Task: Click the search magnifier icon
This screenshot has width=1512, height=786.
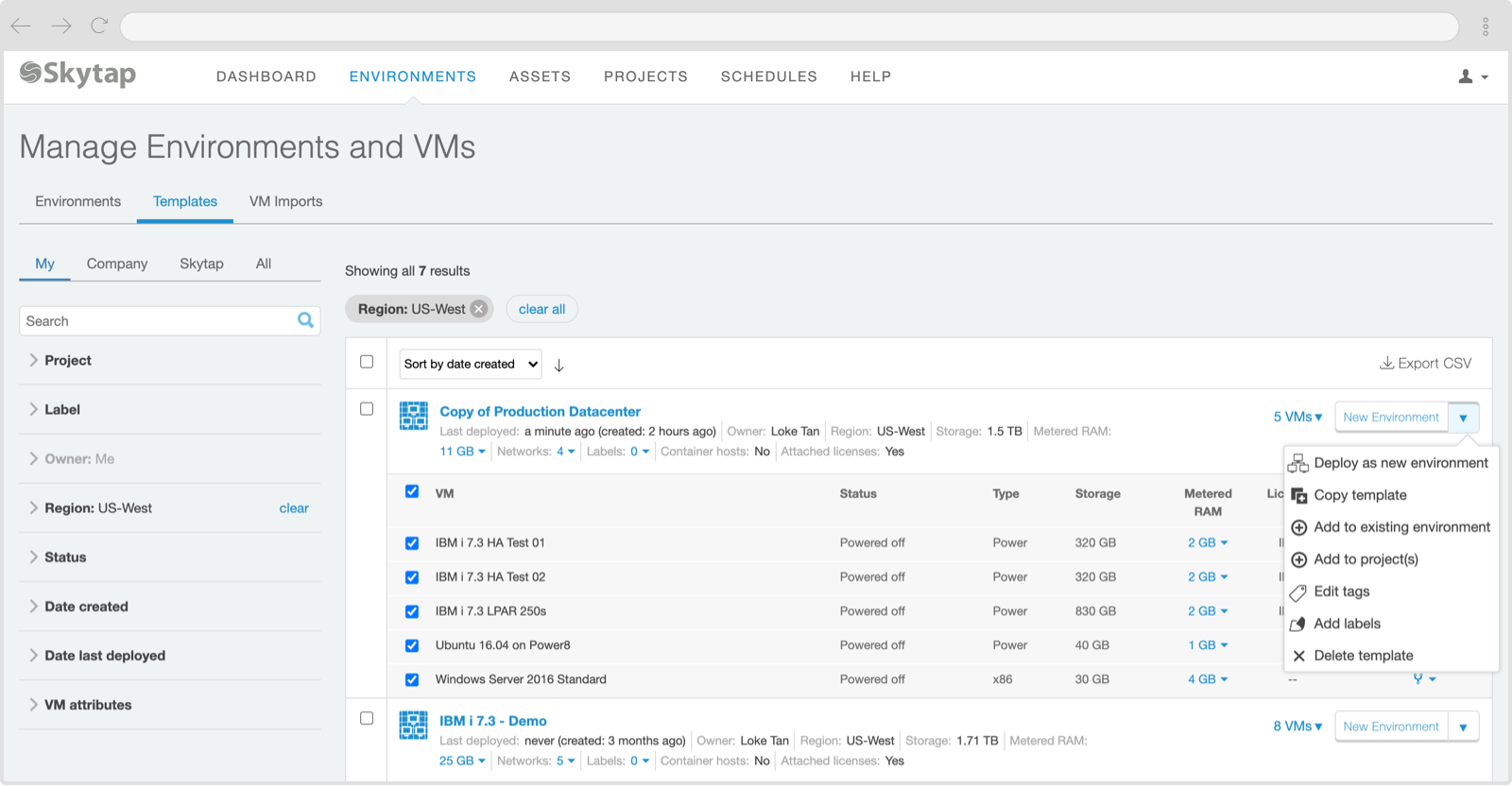Action: pyautogui.click(x=305, y=320)
